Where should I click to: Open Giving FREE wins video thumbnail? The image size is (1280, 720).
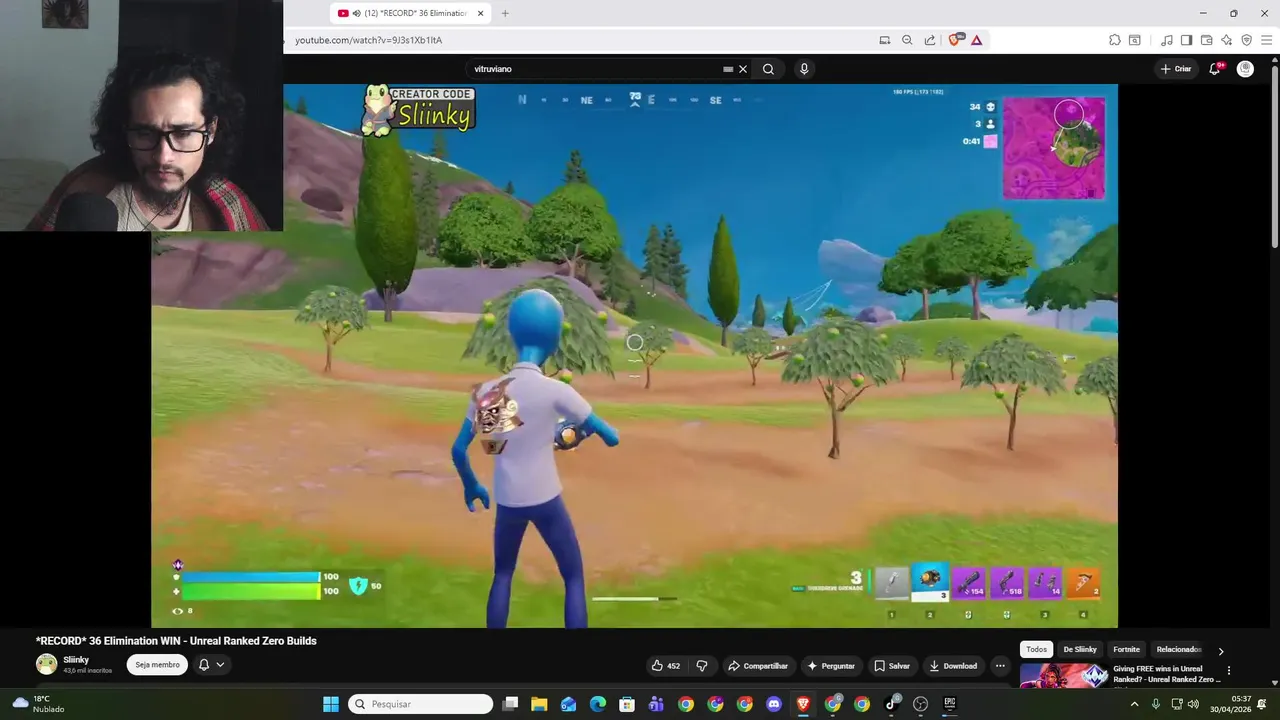(x=1064, y=676)
